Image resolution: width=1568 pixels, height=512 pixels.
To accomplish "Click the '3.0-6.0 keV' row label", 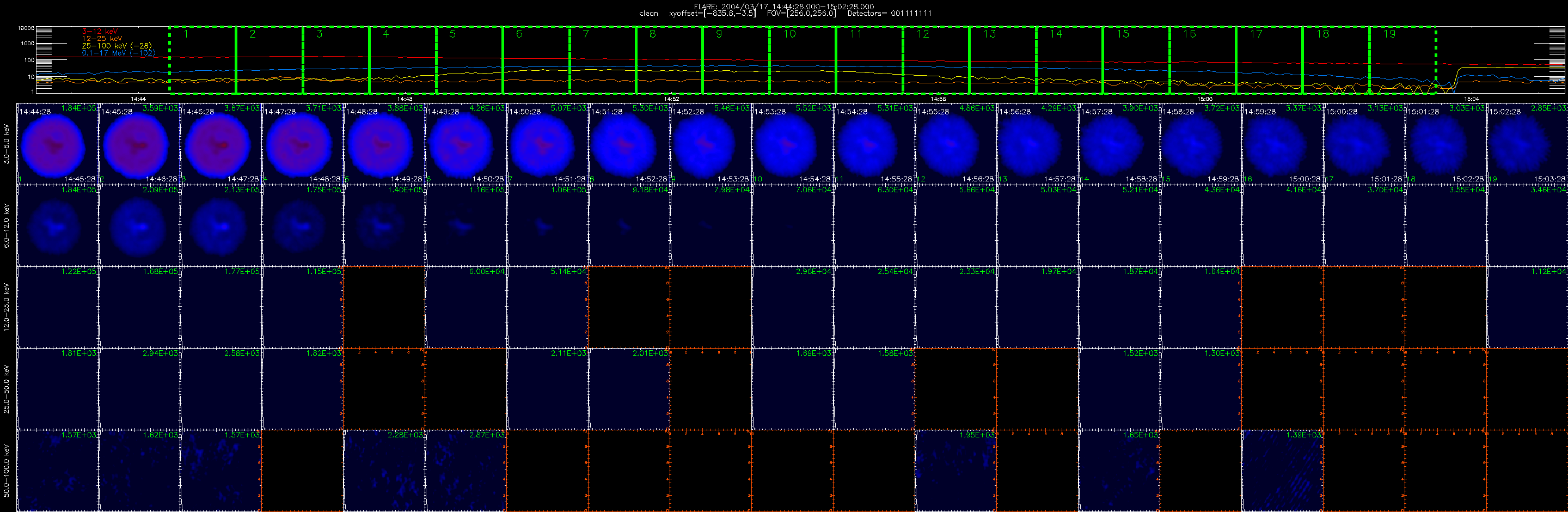I will tap(7, 144).
